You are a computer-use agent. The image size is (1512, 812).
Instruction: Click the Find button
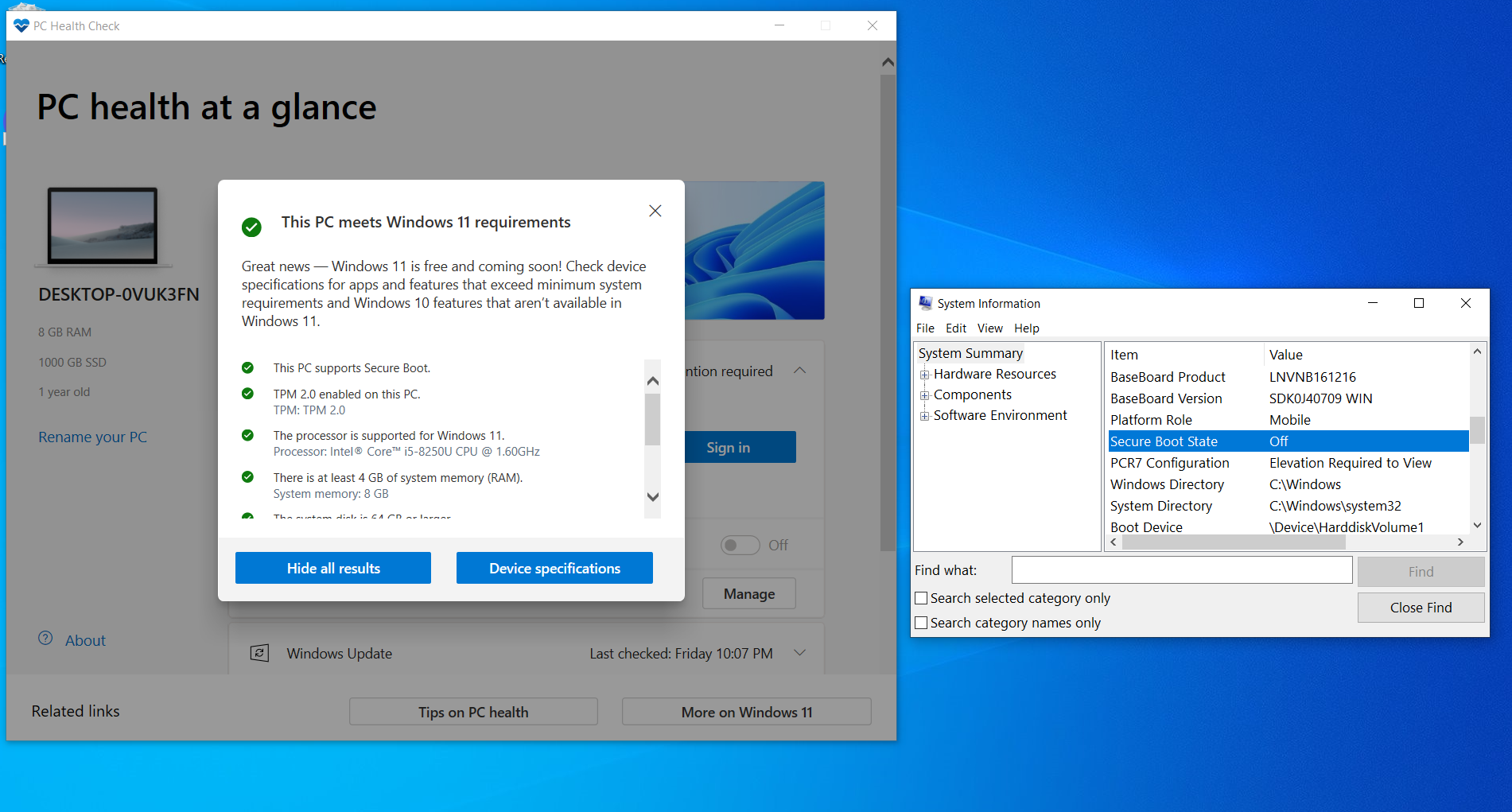(1421, 572)
